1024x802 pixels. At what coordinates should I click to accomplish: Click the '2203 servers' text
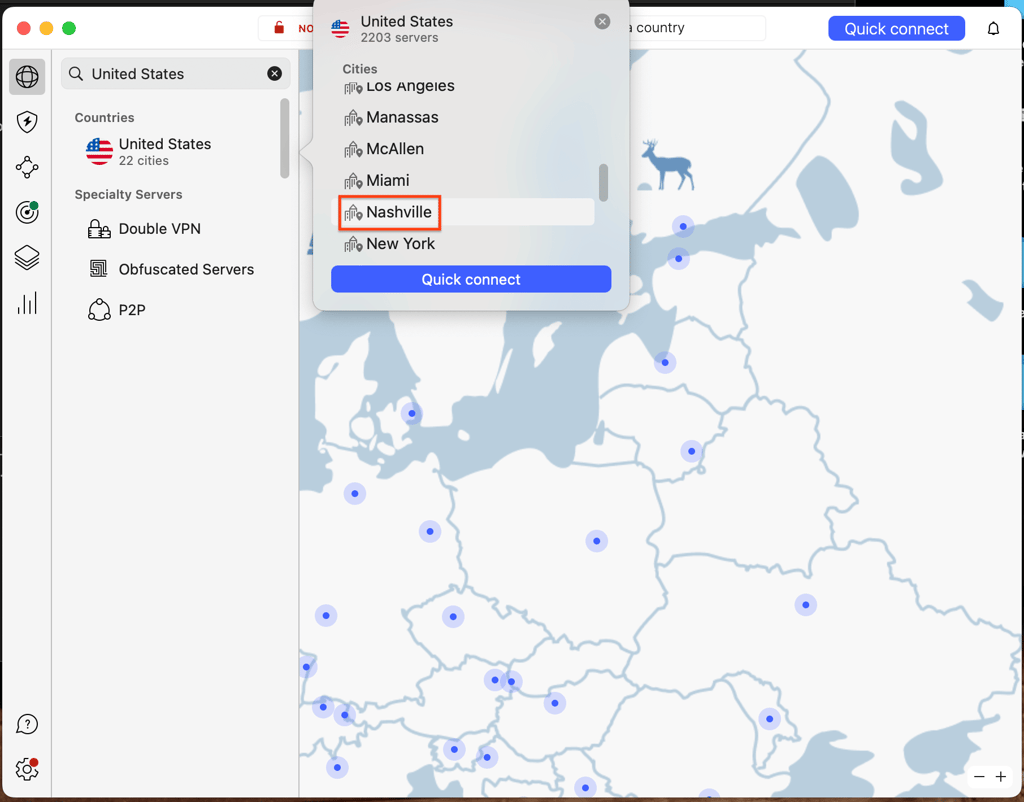(399, 38)
